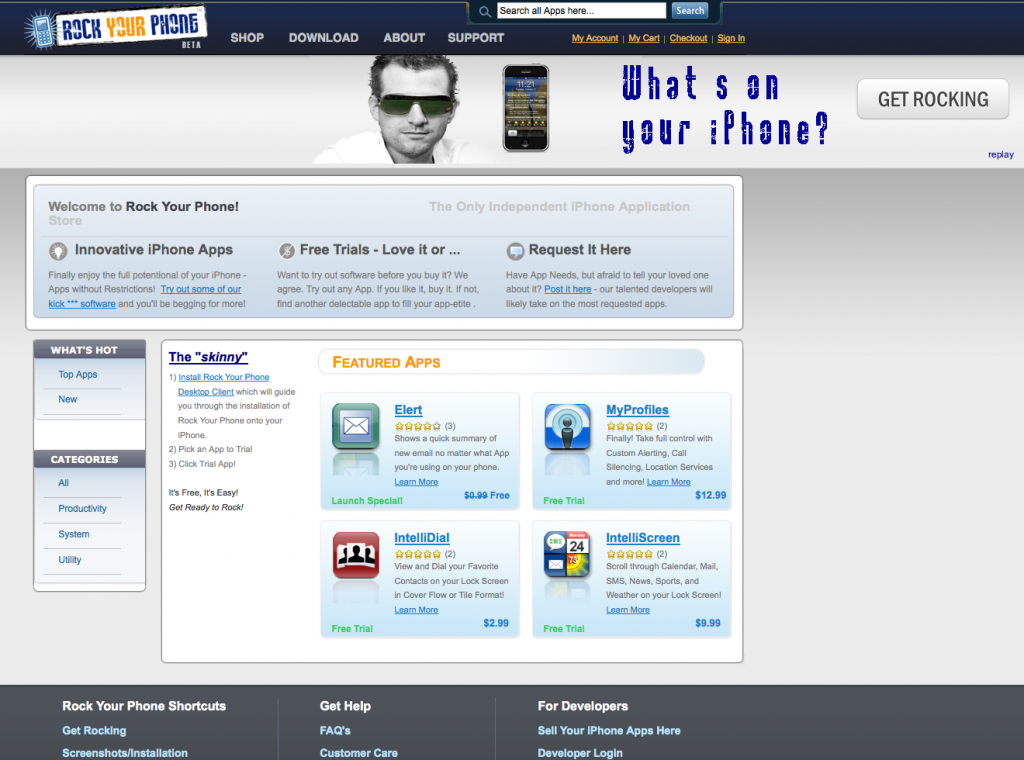Open the IntelliScreen title link

[x=643, y=538]
